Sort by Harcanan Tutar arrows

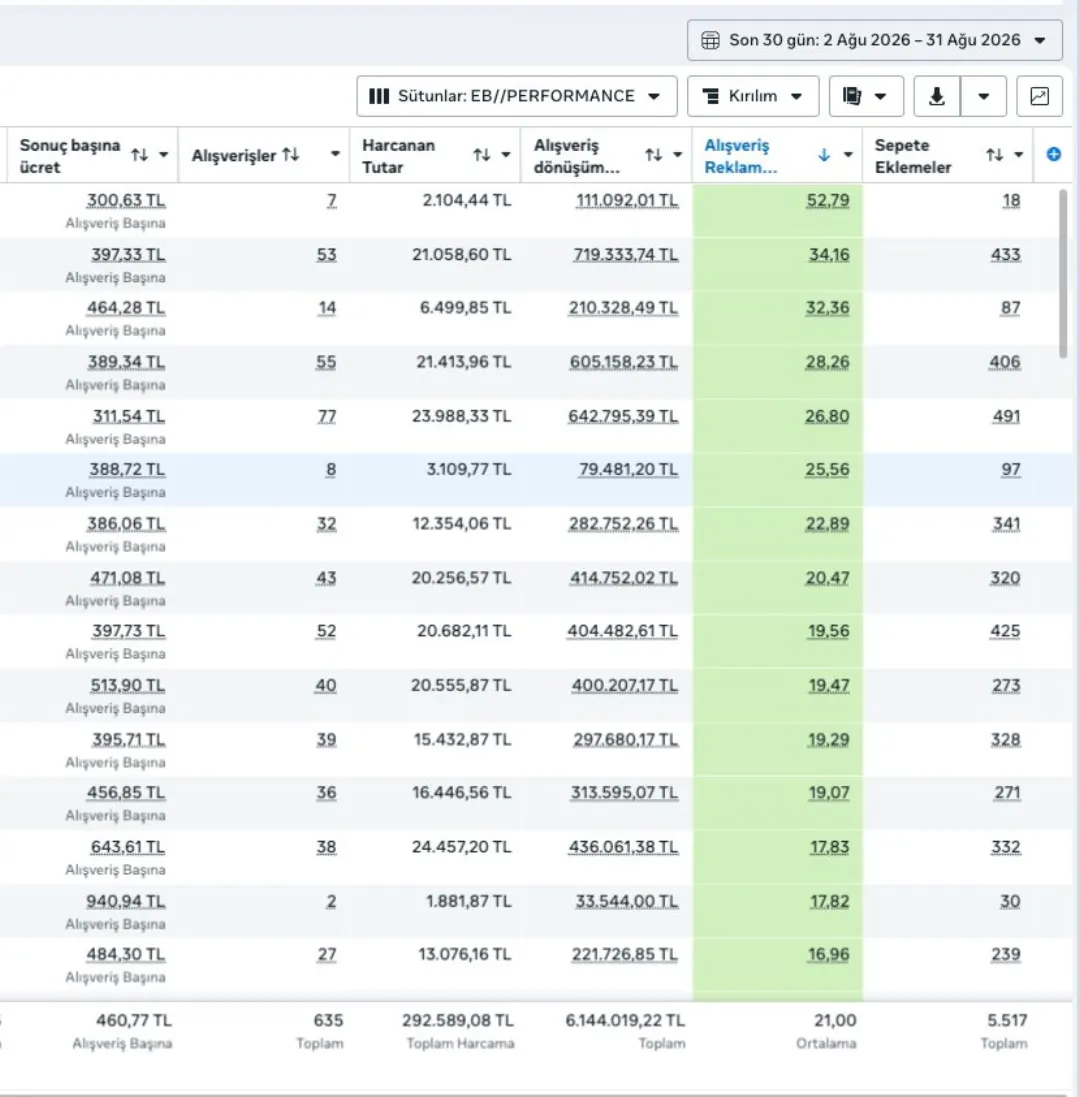click(481, 155)
